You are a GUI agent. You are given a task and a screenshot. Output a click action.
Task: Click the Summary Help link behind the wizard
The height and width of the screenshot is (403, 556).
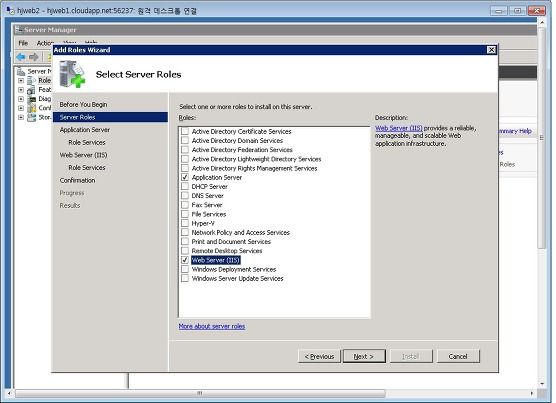[515, 131]
